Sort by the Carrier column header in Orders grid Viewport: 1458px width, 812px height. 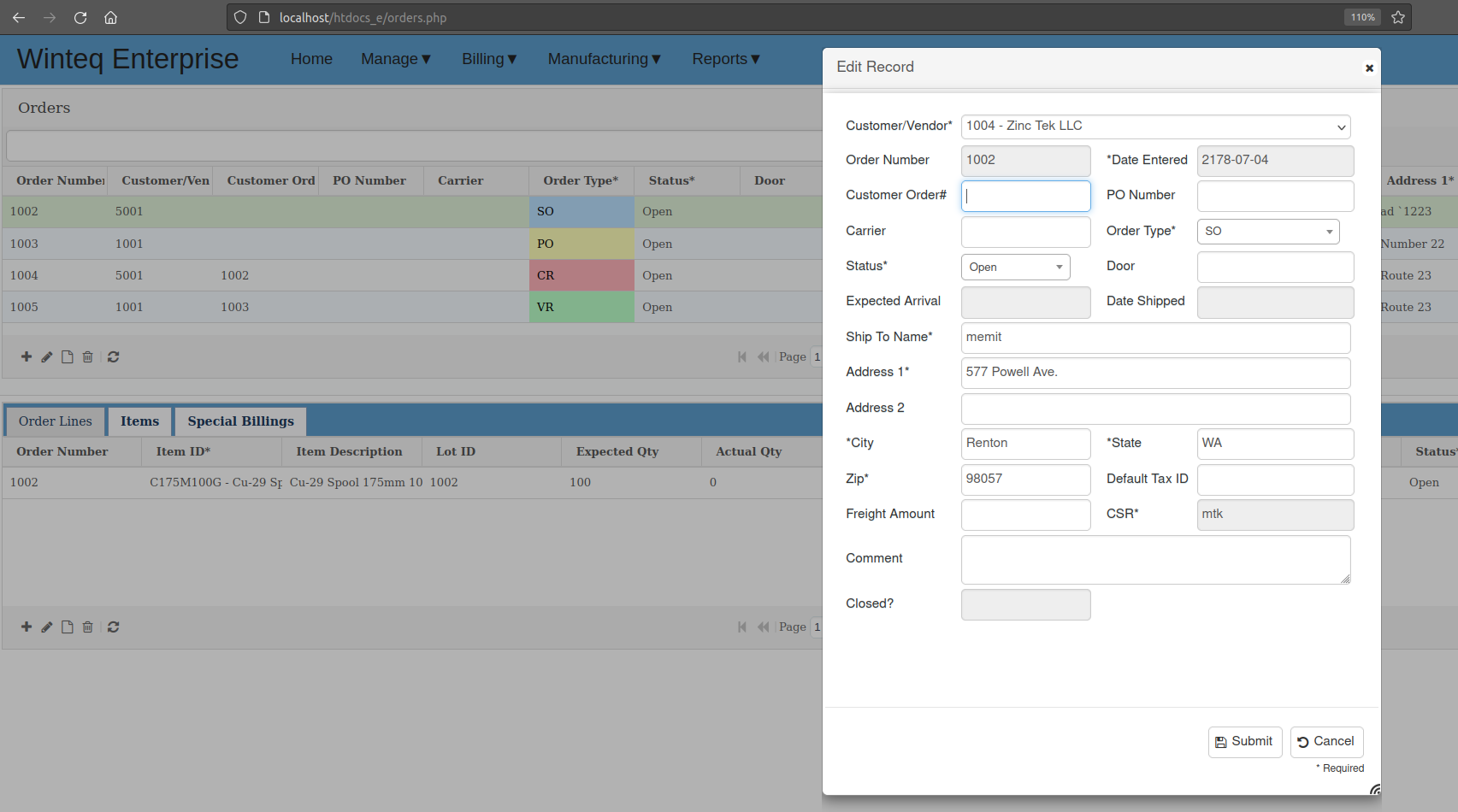click(x=475, y=180)
